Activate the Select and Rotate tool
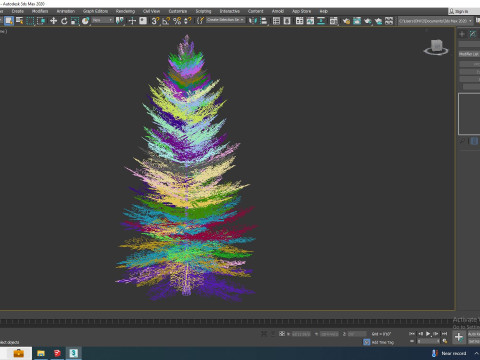This screenshot has height=360, width=480. click(64, 21)
